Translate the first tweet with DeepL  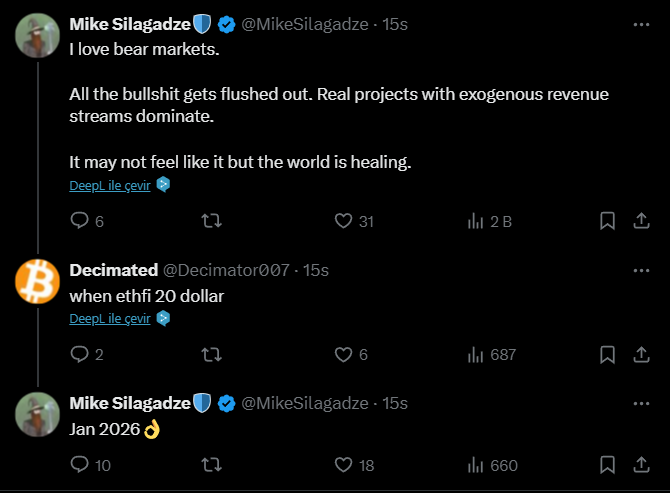click(110, 185)
